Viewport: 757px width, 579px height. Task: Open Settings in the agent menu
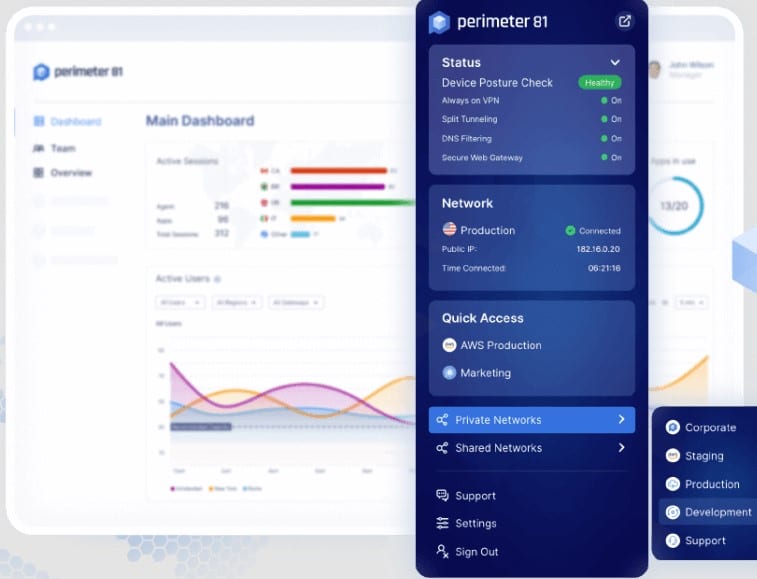coord(476,523)
